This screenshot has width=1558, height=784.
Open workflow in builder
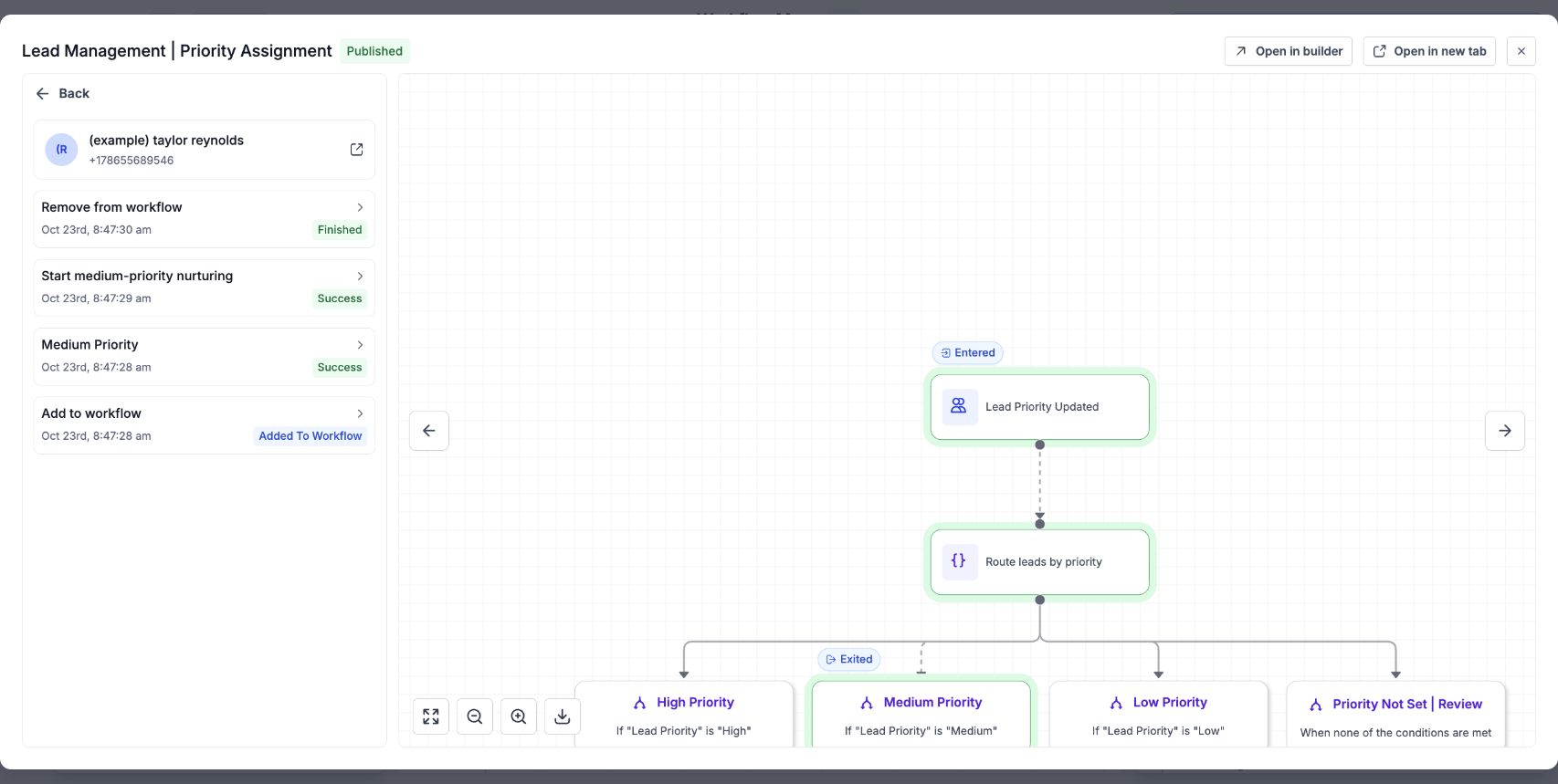(x=1289, y=51)
